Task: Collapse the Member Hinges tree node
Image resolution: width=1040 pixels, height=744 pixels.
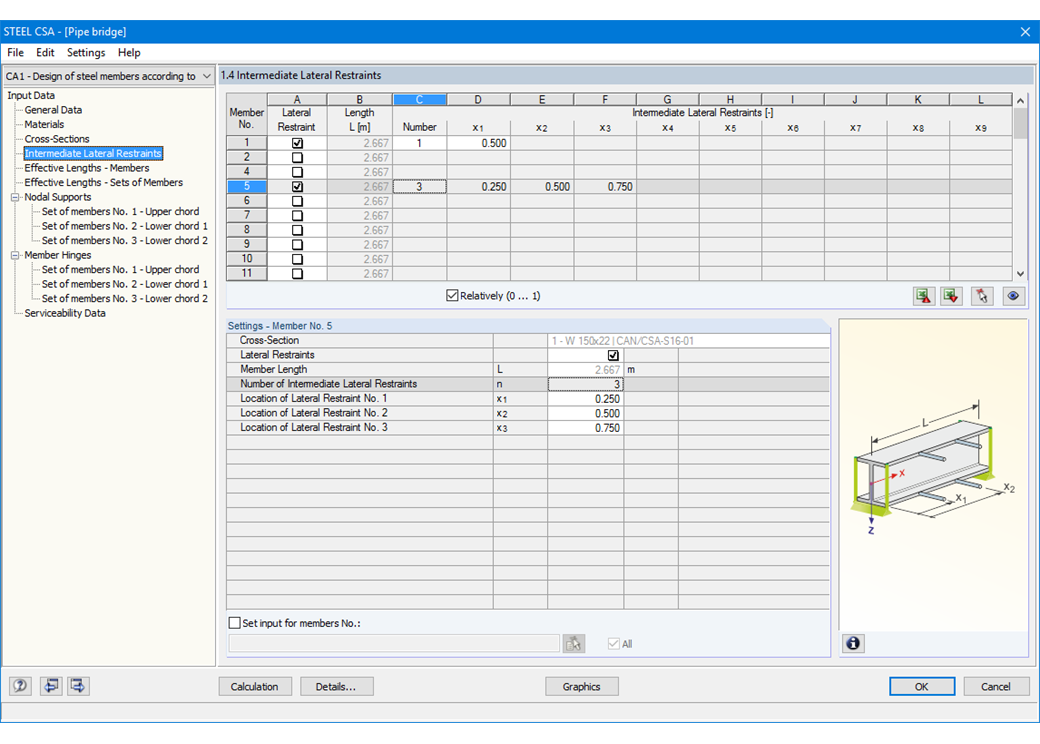Action: 15,255
